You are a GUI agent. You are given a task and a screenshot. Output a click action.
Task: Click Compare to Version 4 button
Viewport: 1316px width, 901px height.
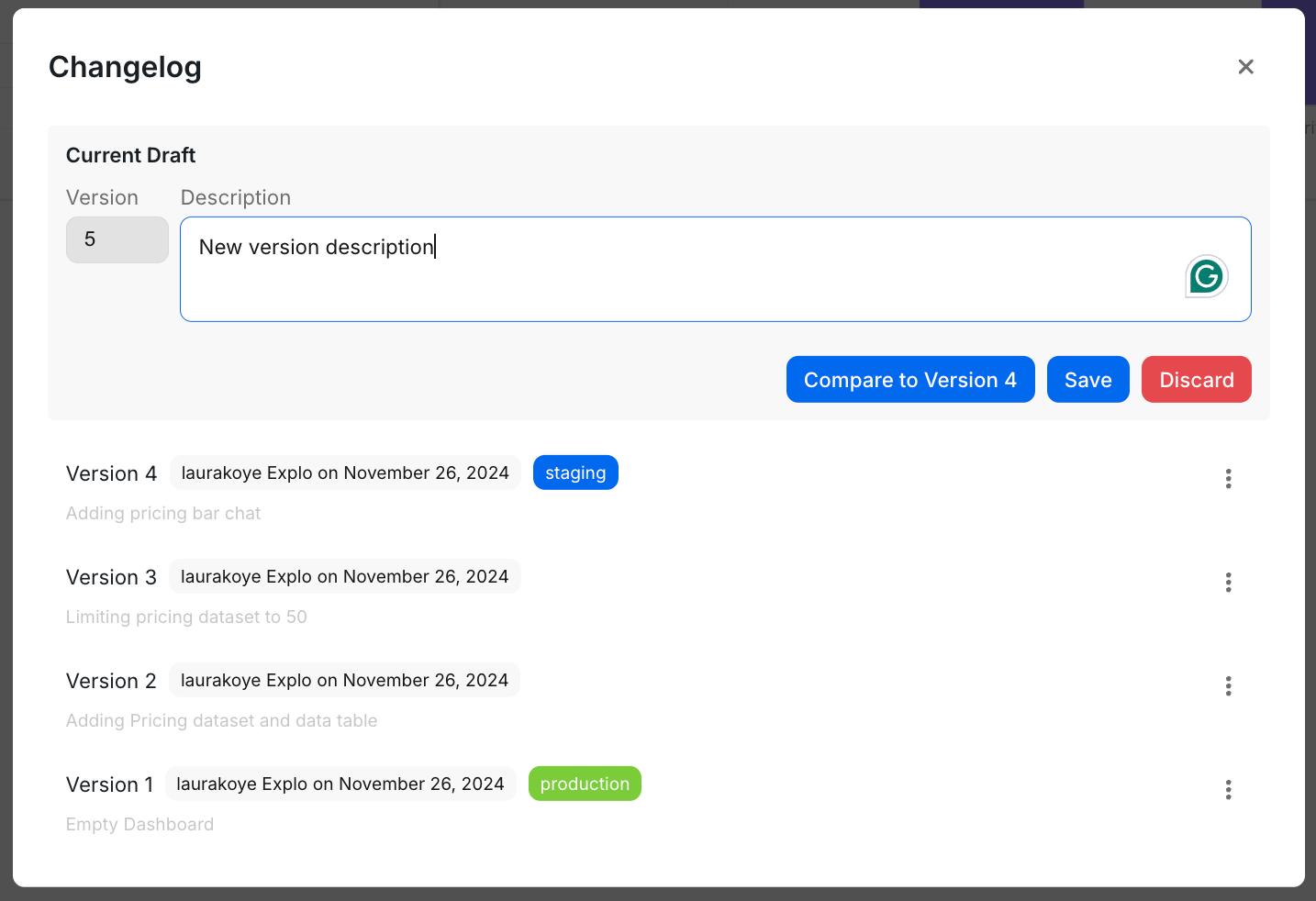pos(910,380)
